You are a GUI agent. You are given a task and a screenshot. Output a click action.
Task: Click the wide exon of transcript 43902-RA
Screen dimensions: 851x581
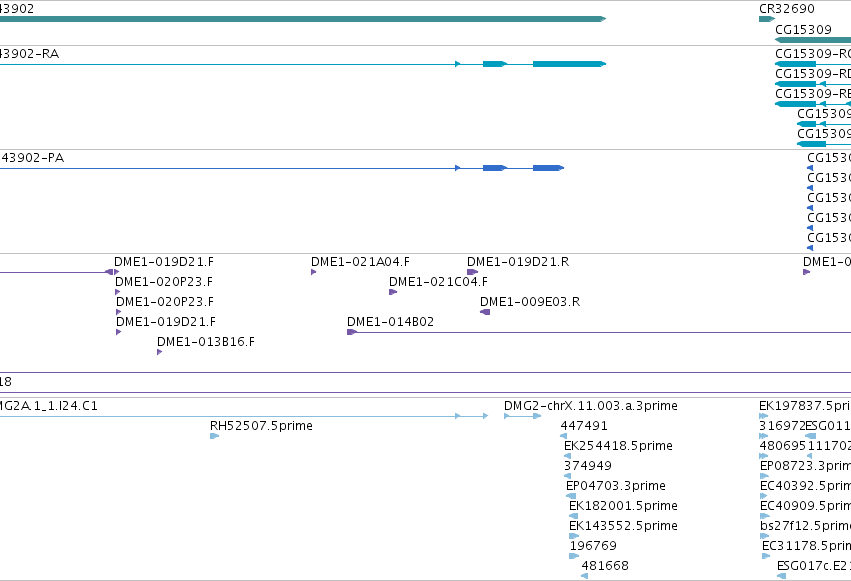pyautogui.click(x=569, y=64)
